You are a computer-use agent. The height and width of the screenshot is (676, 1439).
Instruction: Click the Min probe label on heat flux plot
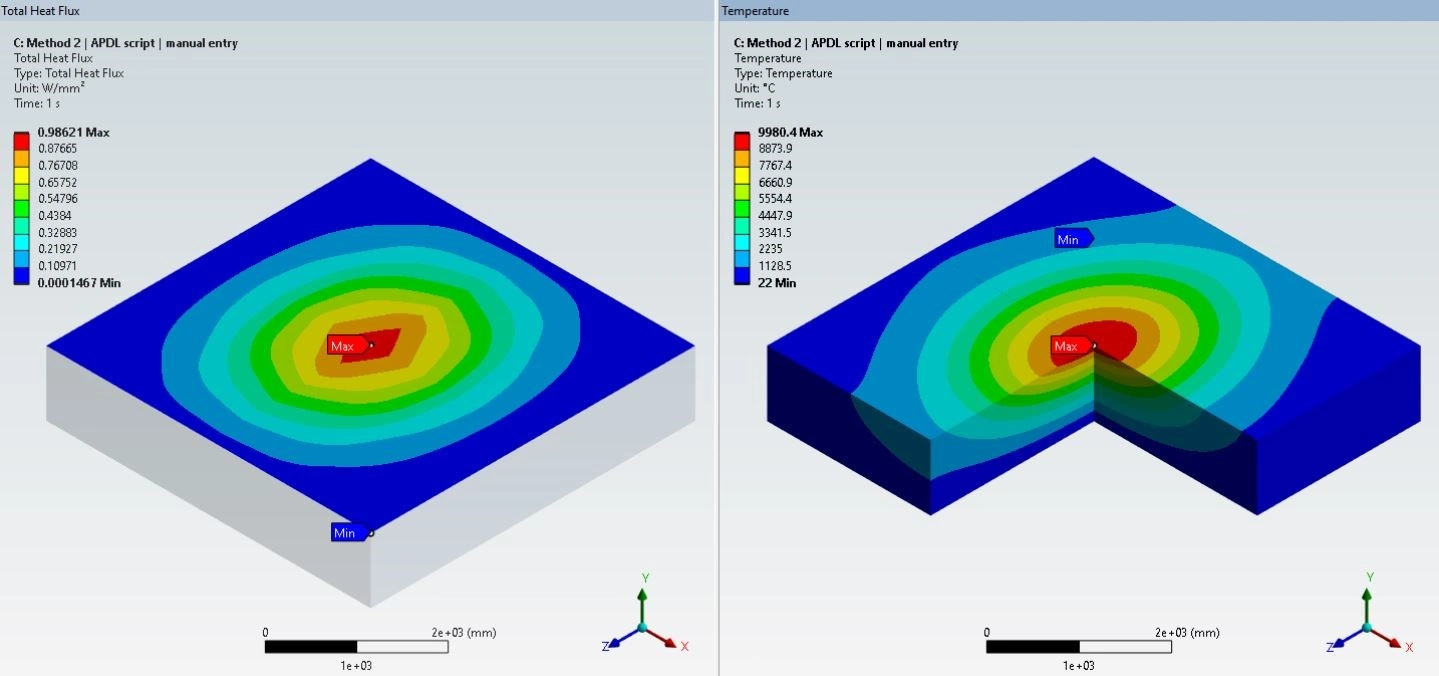pos(349,533)
